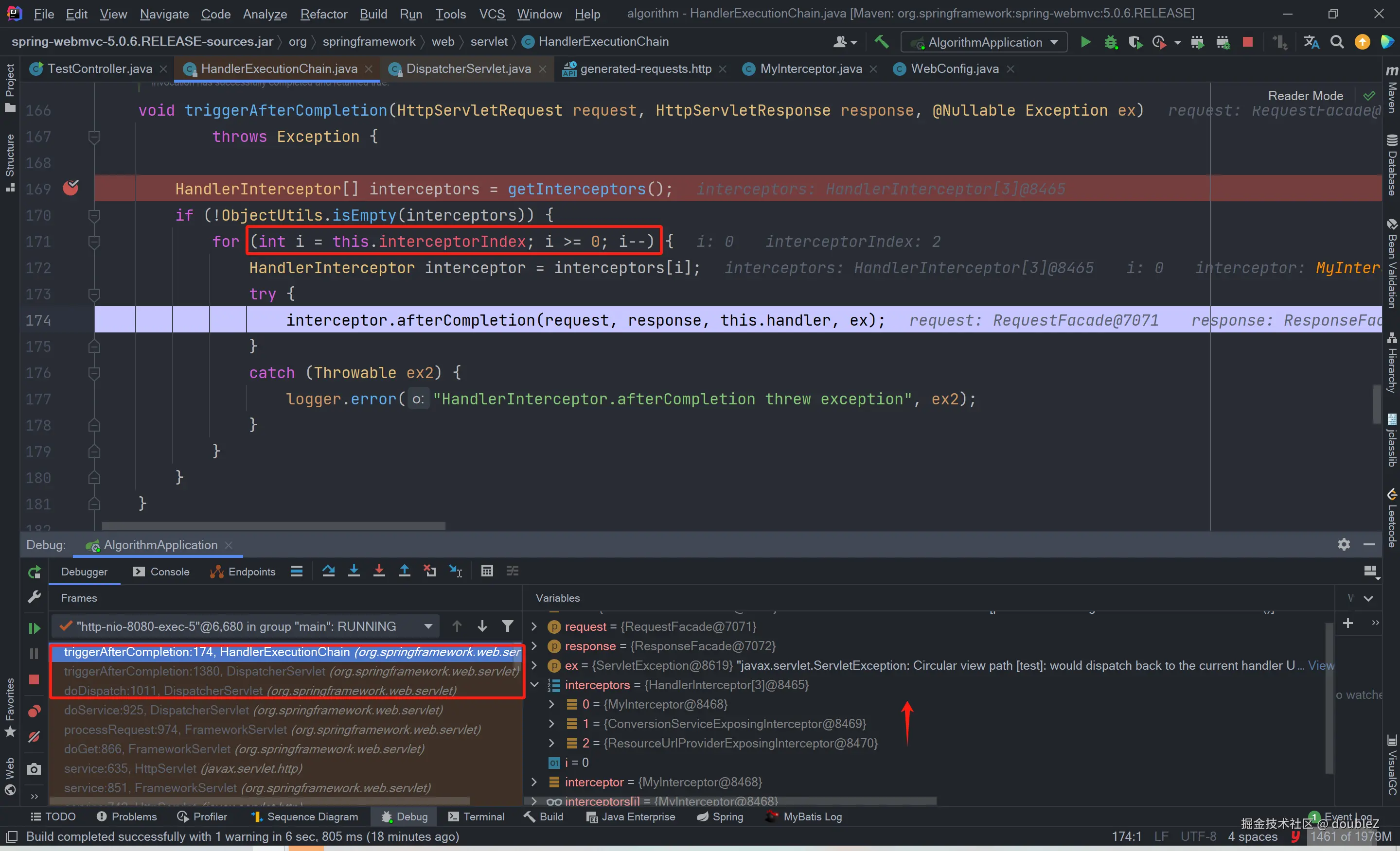The image size is (1400, 851).
Task: Open the Terminal tool window button
Action: click(x=476, y=816)
